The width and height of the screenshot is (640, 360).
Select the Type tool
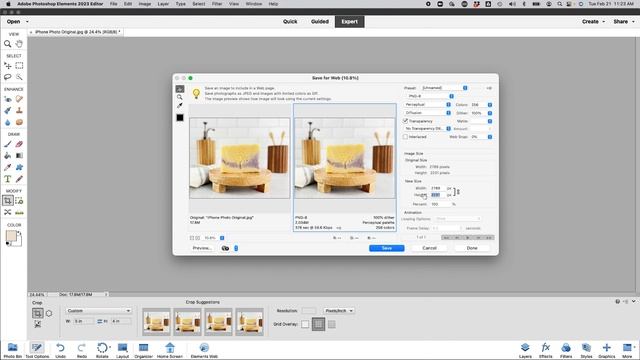point(7,179)
